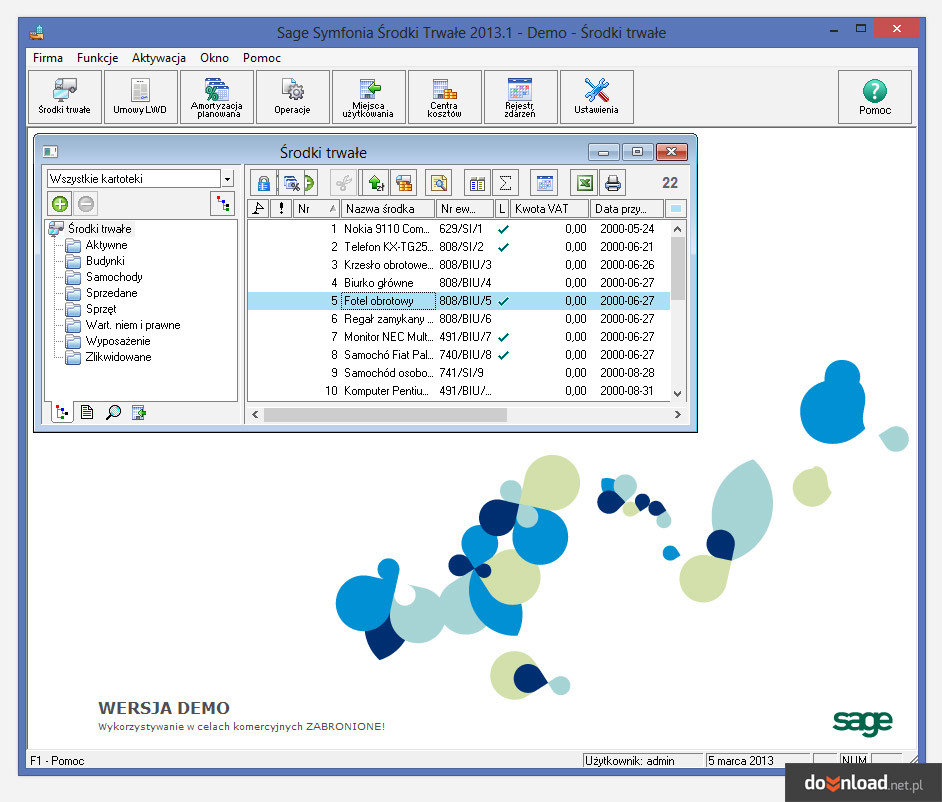Add a kartoteka with green plus

[59, 204]
